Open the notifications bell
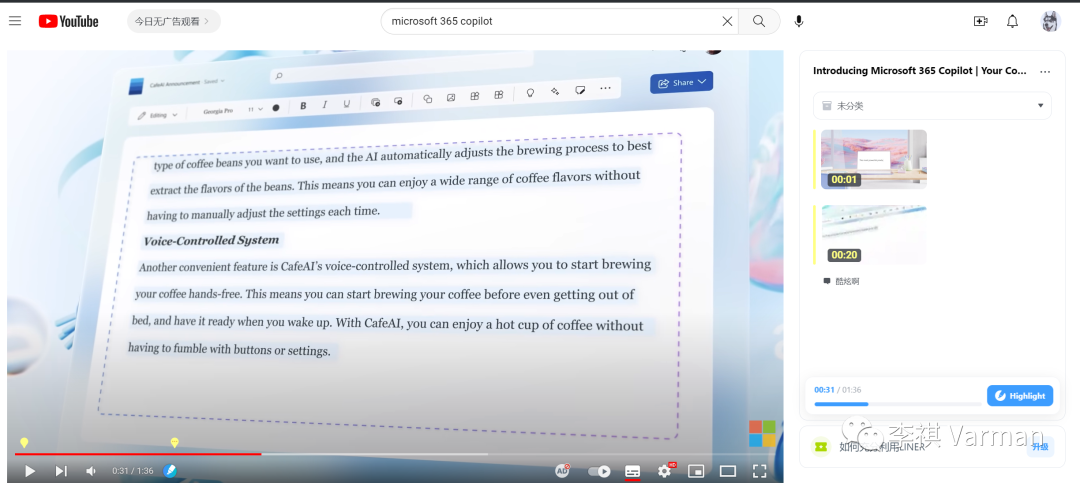1080x483 pixels. pyautogui.click(x=1012, y=21)
